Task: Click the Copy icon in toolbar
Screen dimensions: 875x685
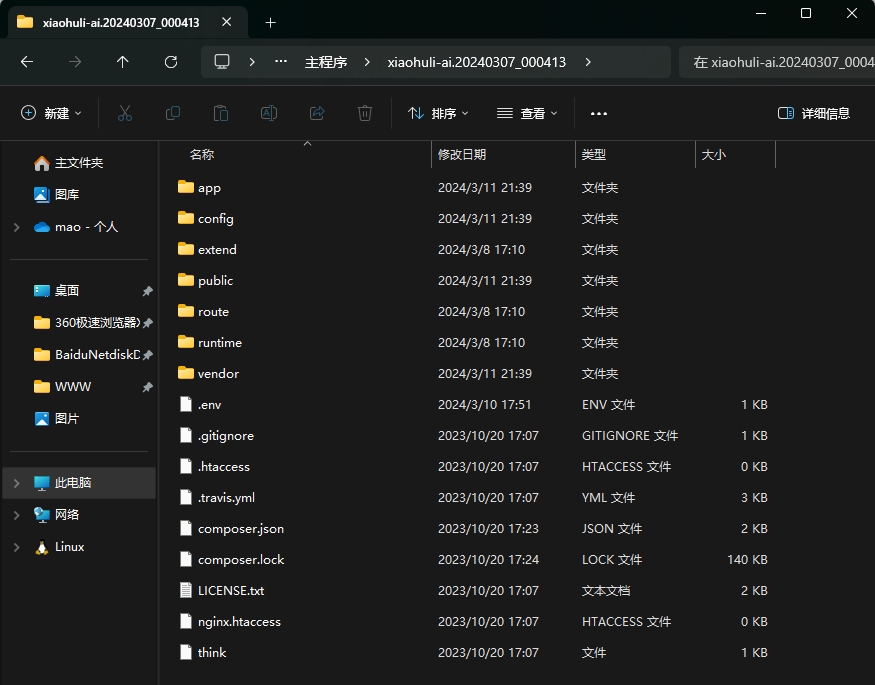Action: [x=173, y=114]
